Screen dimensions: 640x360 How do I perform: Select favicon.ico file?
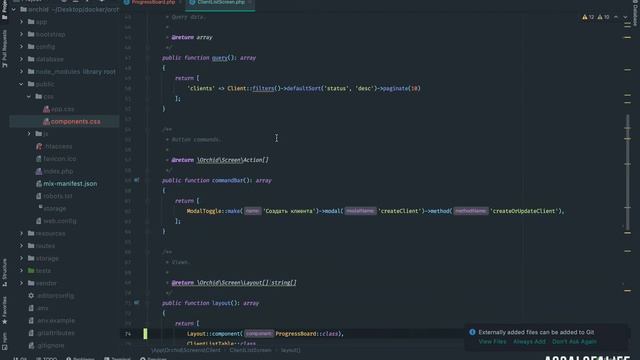[x=60, y=159]
